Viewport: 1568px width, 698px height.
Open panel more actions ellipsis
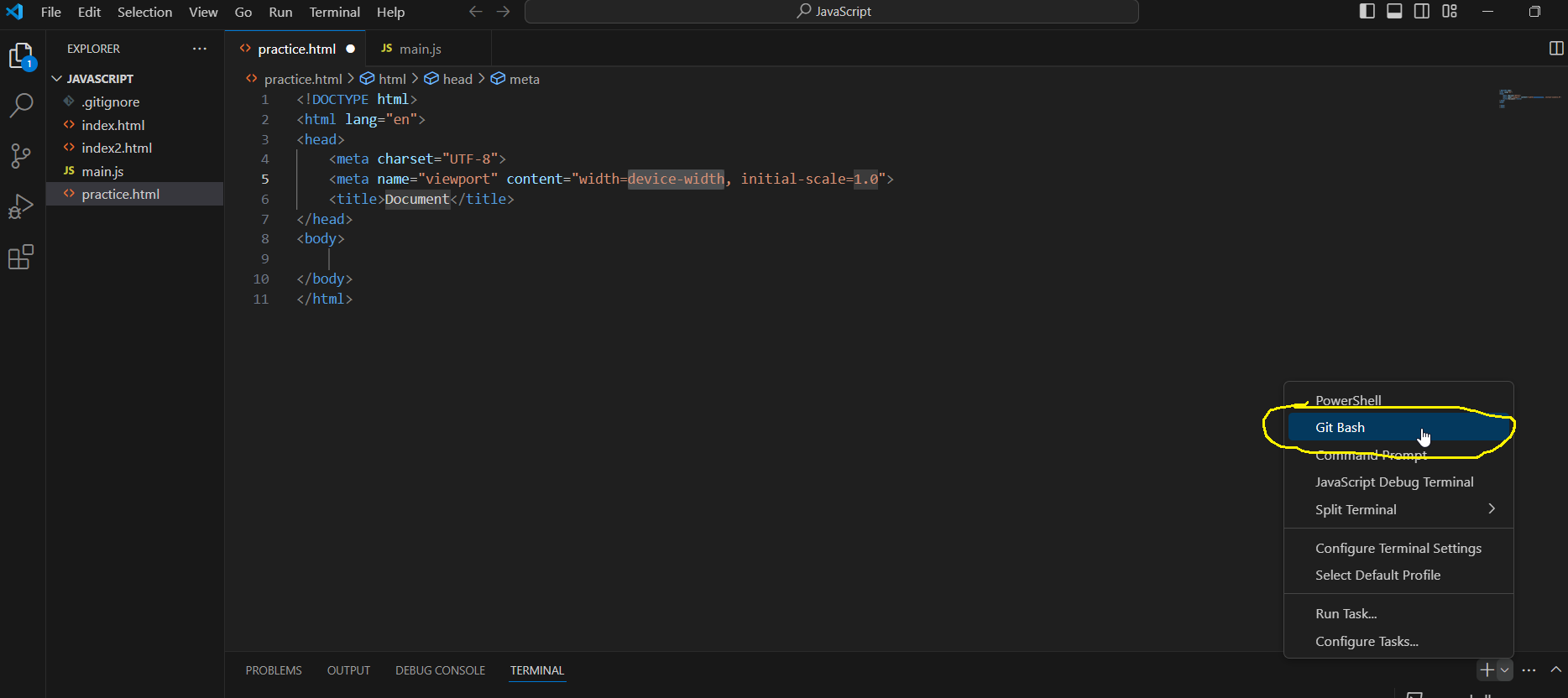pyautogui.click(x=1529, y=670)
